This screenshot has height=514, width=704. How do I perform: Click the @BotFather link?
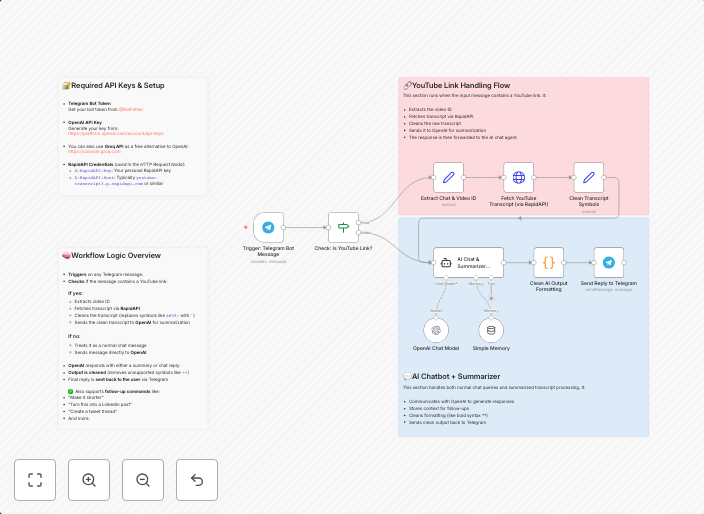tap(131, 109)
